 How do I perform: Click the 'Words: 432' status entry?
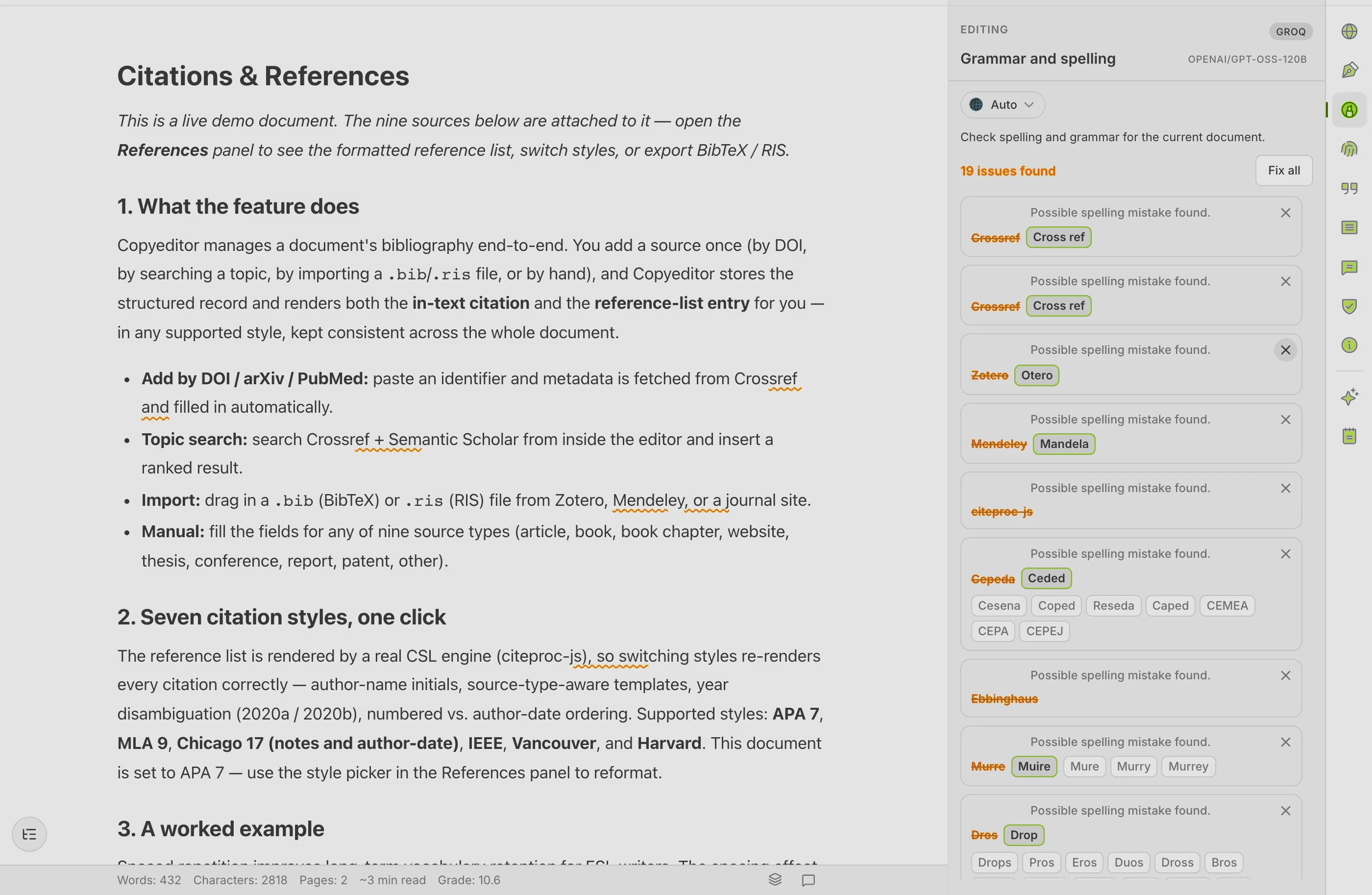pos(149,880)
